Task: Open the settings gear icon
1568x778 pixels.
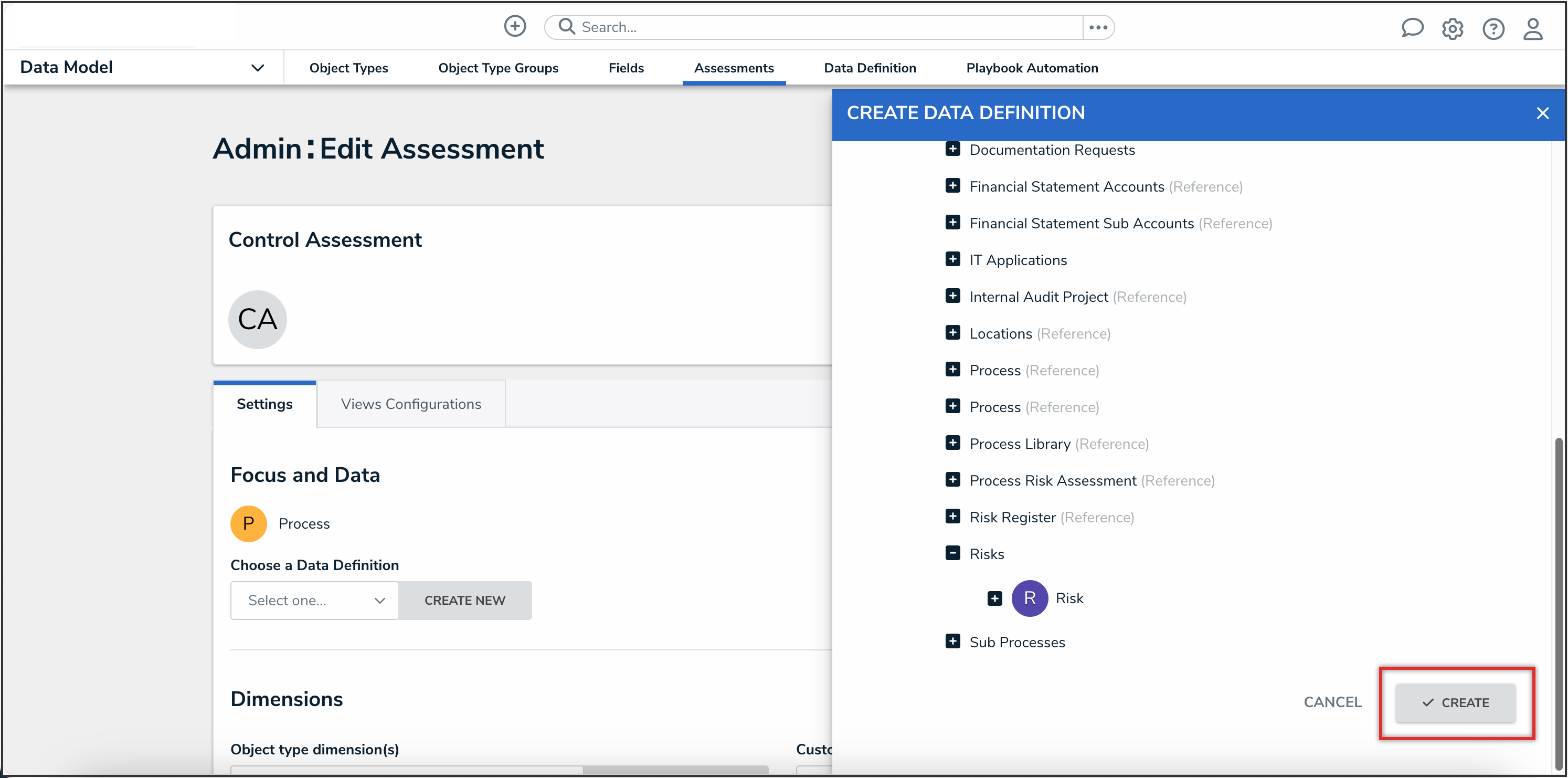Action: [1452, 29]
